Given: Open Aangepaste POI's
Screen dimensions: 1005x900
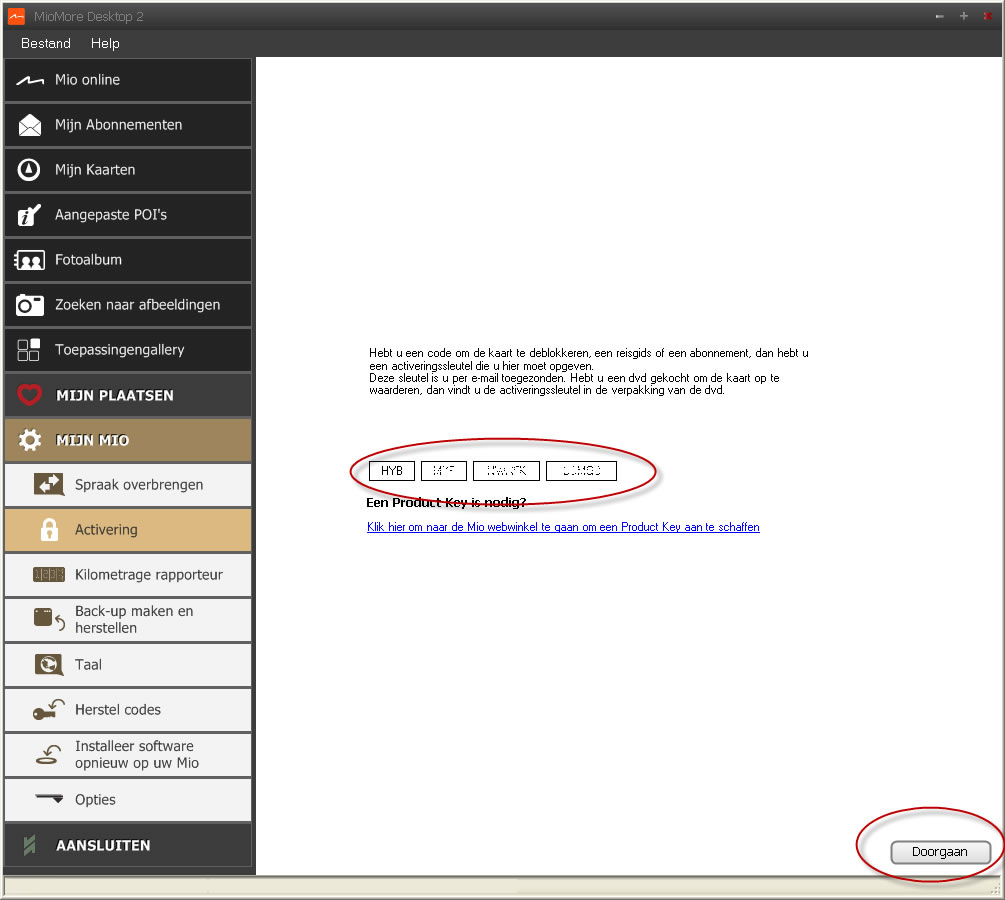Looking at the screenshot, I should (x=128, y=215).
